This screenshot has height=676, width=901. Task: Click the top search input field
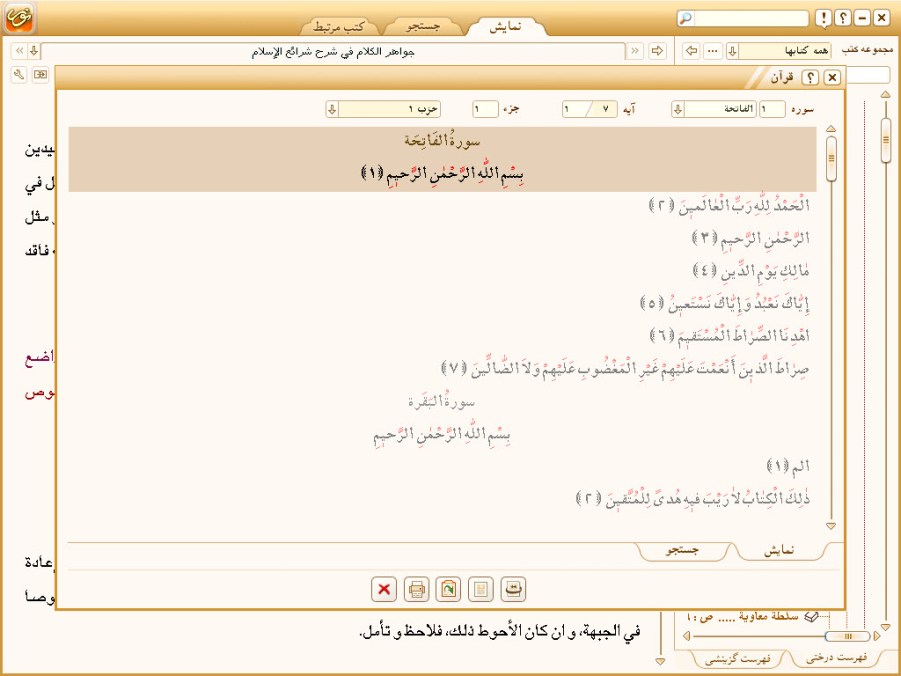tap(750, 18)
